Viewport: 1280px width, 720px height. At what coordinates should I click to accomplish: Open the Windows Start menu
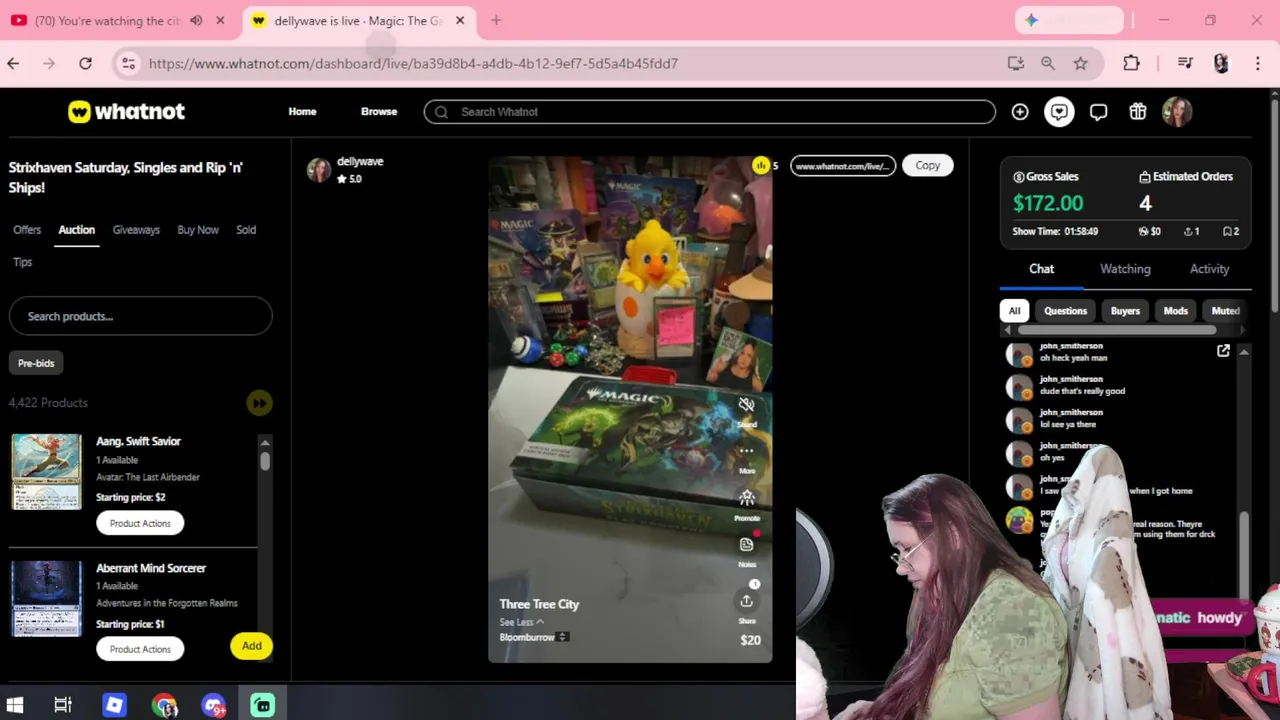pos(14,705)
